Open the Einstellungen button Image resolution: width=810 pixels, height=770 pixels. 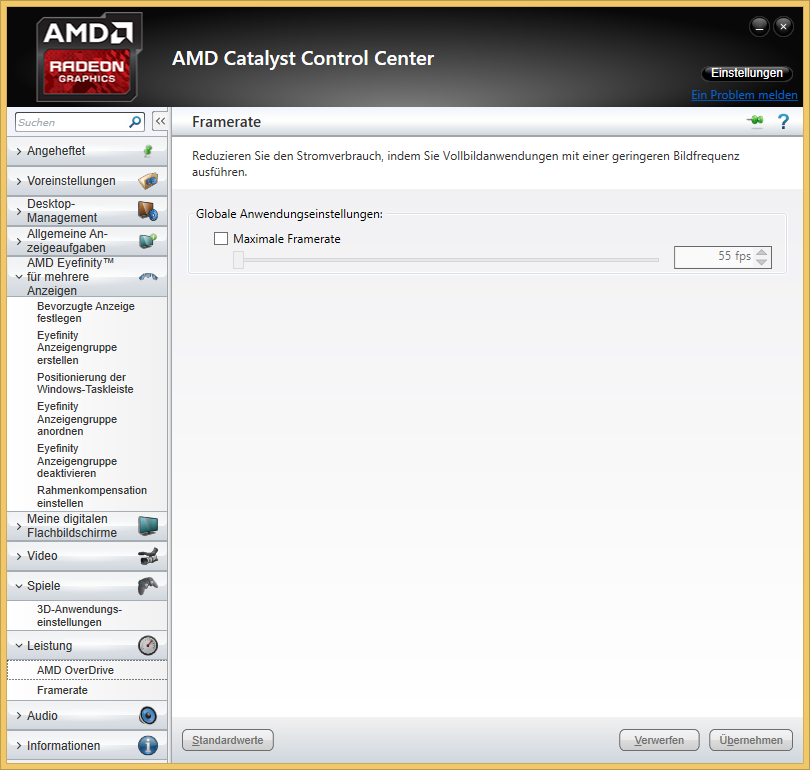(x=746, y=73)
